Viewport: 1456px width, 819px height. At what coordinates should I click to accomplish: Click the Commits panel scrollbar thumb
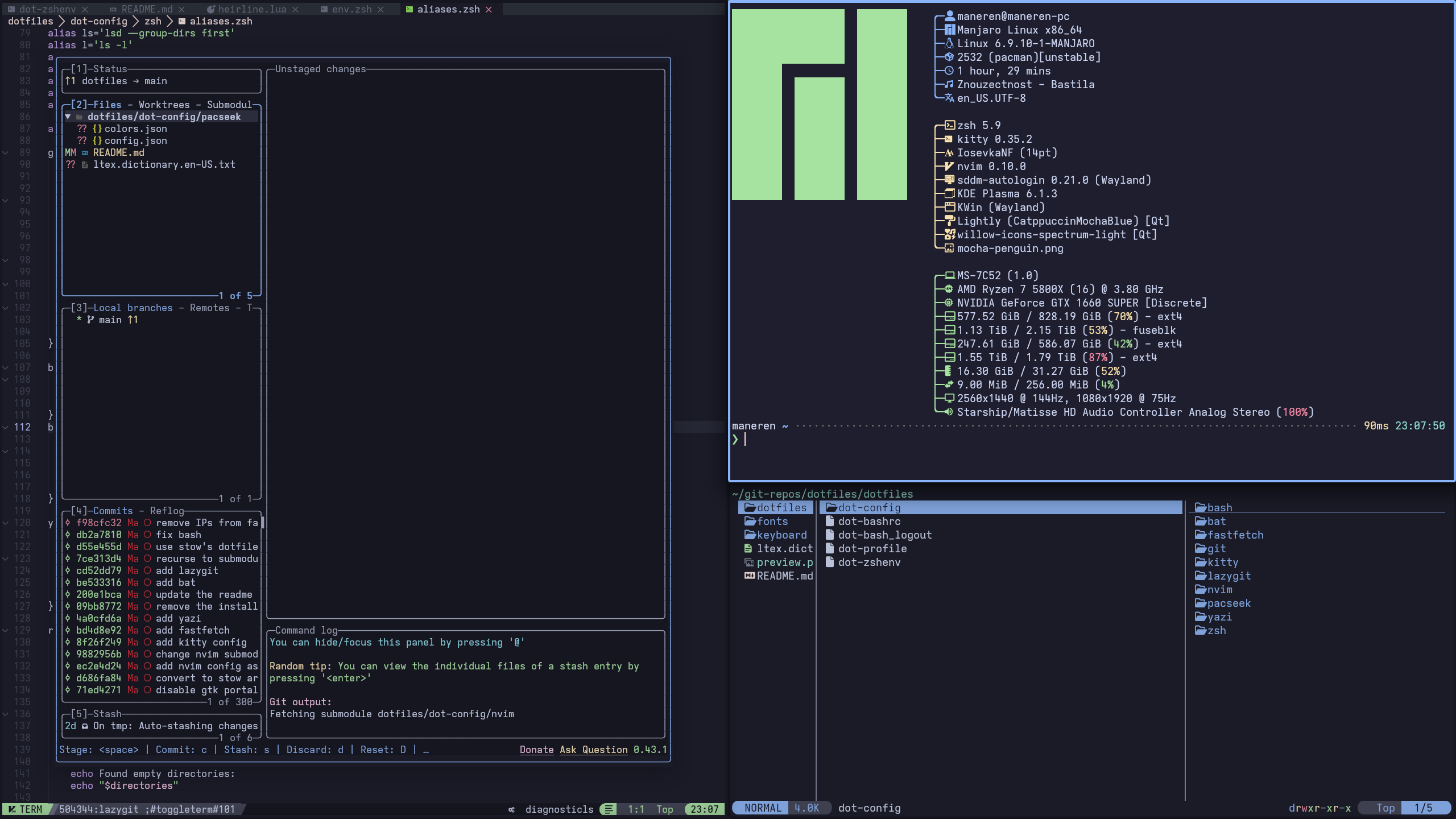262,523
